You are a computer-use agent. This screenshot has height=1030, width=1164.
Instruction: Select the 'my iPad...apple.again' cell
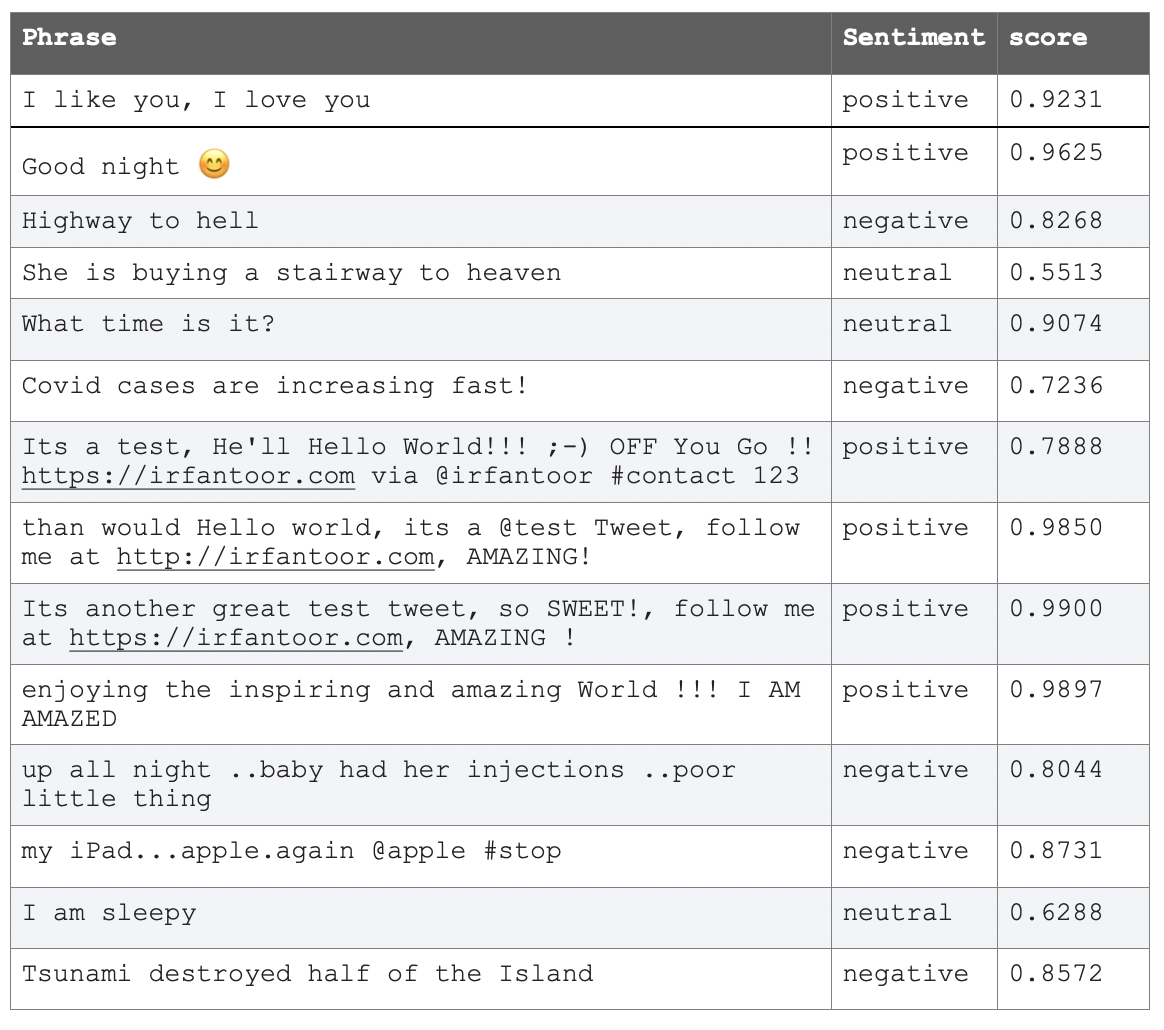[x=421, y=856]
